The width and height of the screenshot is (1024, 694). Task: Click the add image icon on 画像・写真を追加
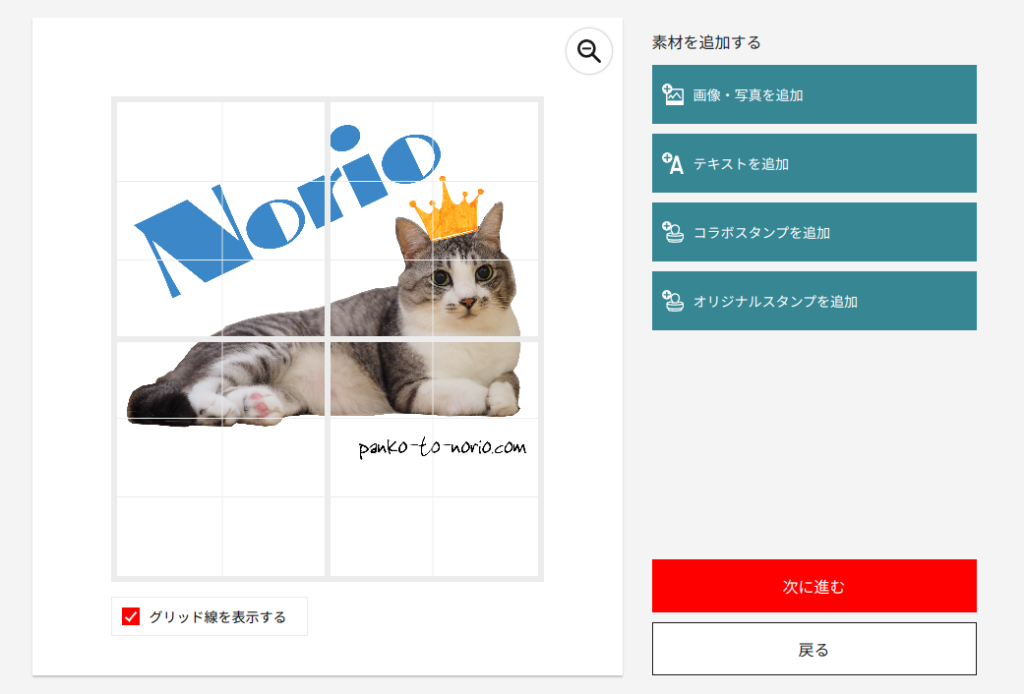coord(673,95)
